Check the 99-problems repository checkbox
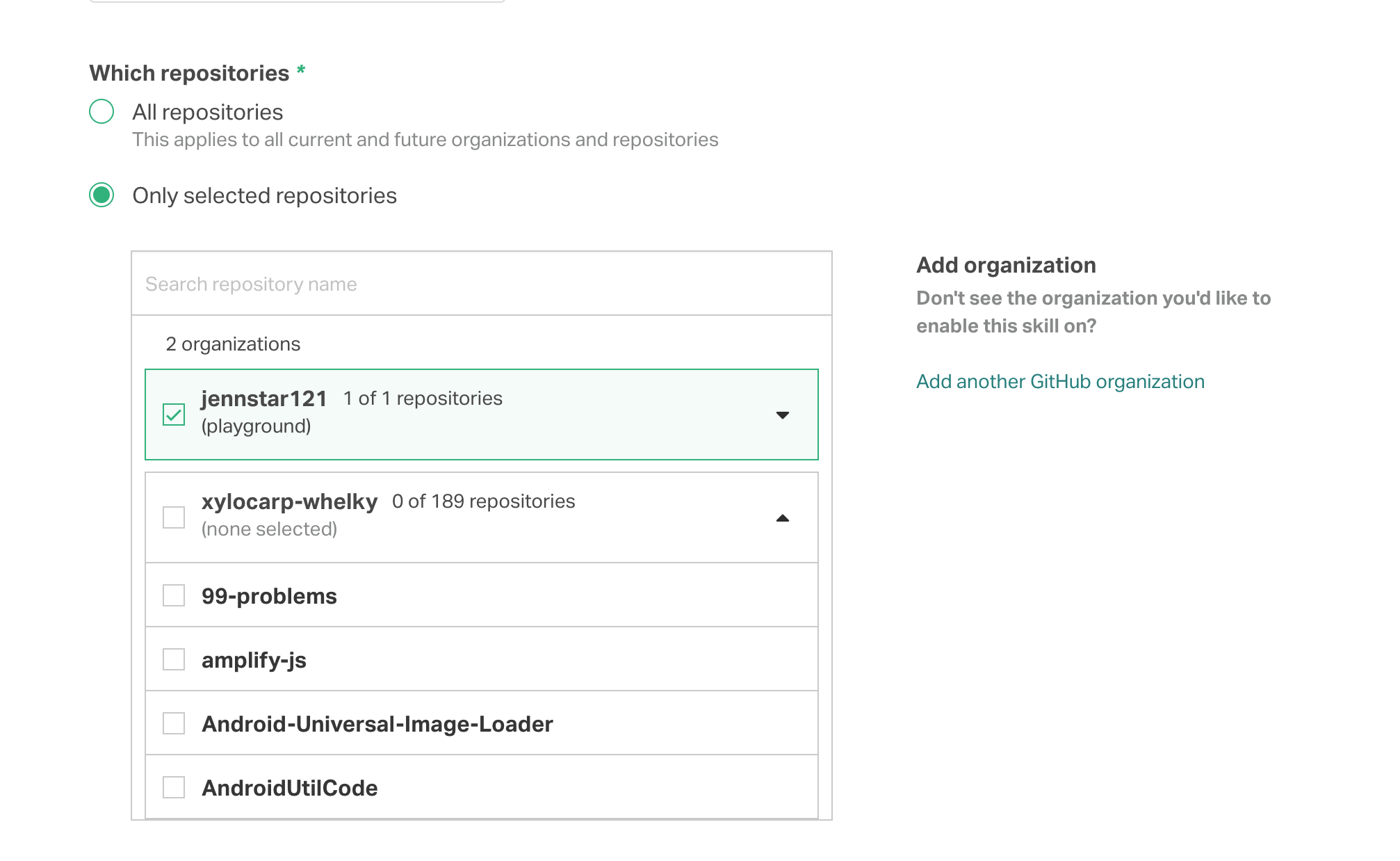The width and height of the screenshot is (1400, 861). 174,595
